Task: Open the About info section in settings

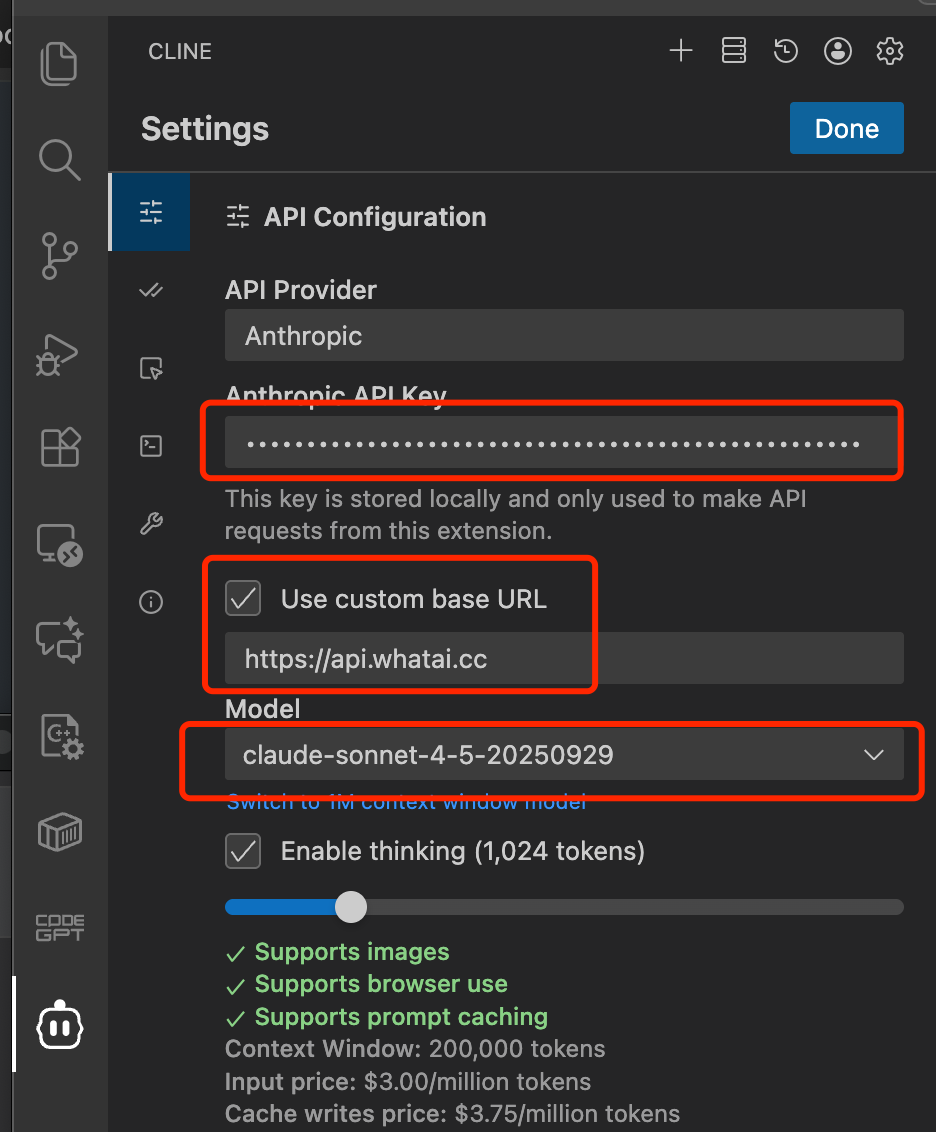Action: 150,601
